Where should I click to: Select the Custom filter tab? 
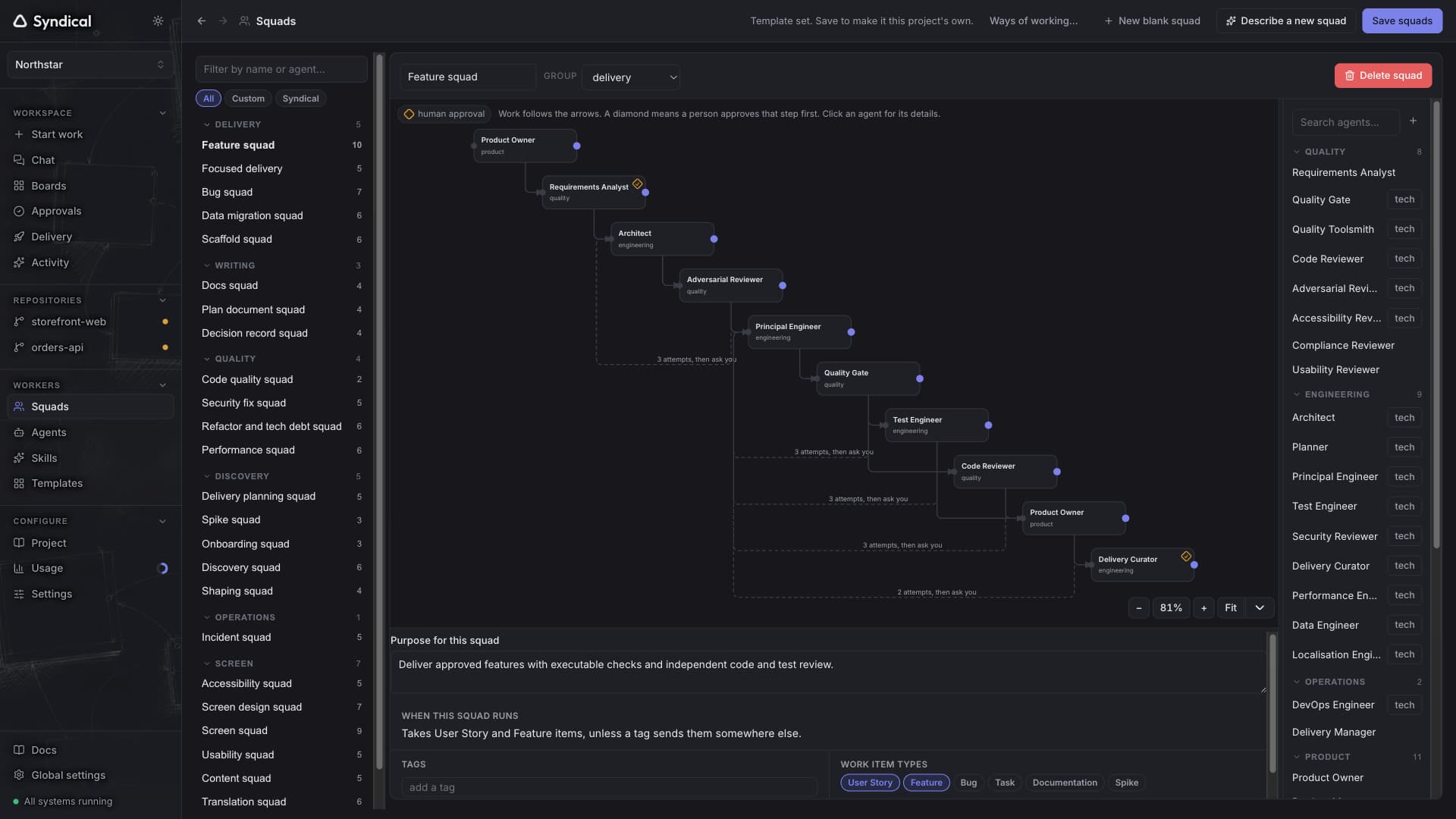tap(248, 99)
